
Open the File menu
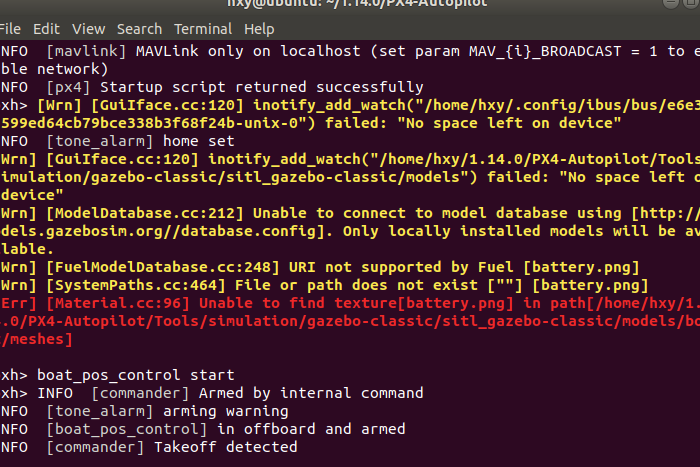(x=12, y=29)
